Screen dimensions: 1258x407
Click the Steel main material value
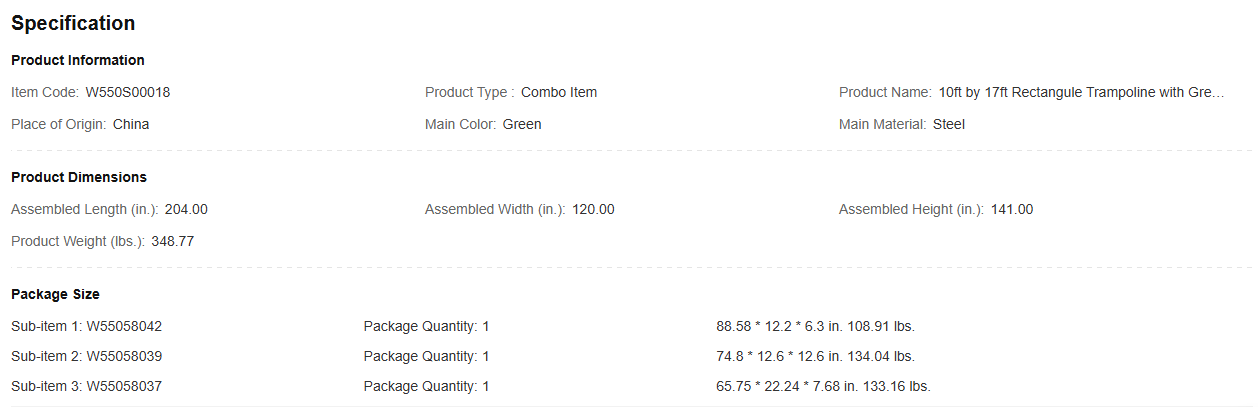pos(949,124)
